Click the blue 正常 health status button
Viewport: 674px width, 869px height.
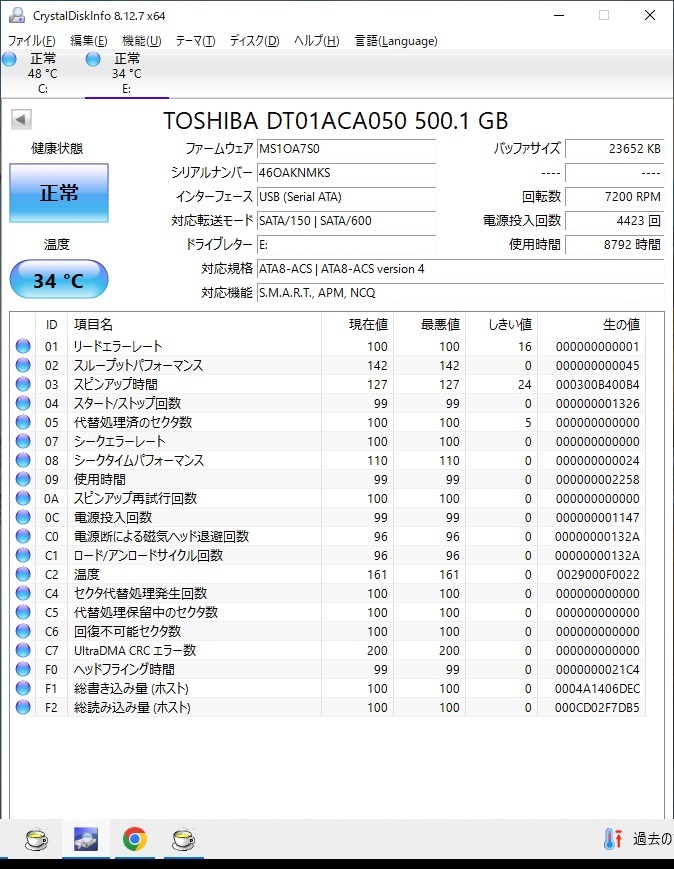59,193
